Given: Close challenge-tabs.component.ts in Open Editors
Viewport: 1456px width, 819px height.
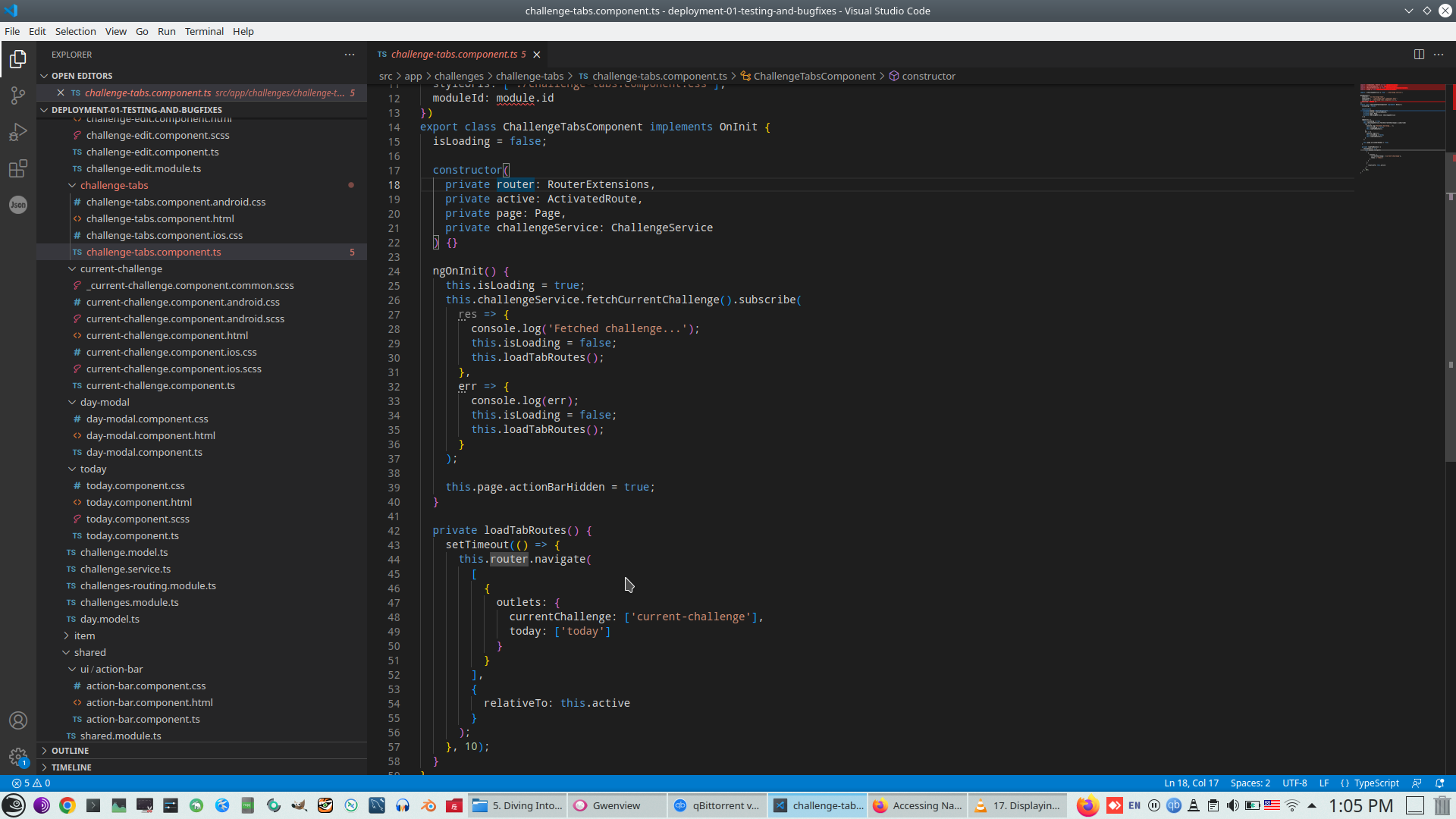Looking at the screenshot, I should click(61, 93).
